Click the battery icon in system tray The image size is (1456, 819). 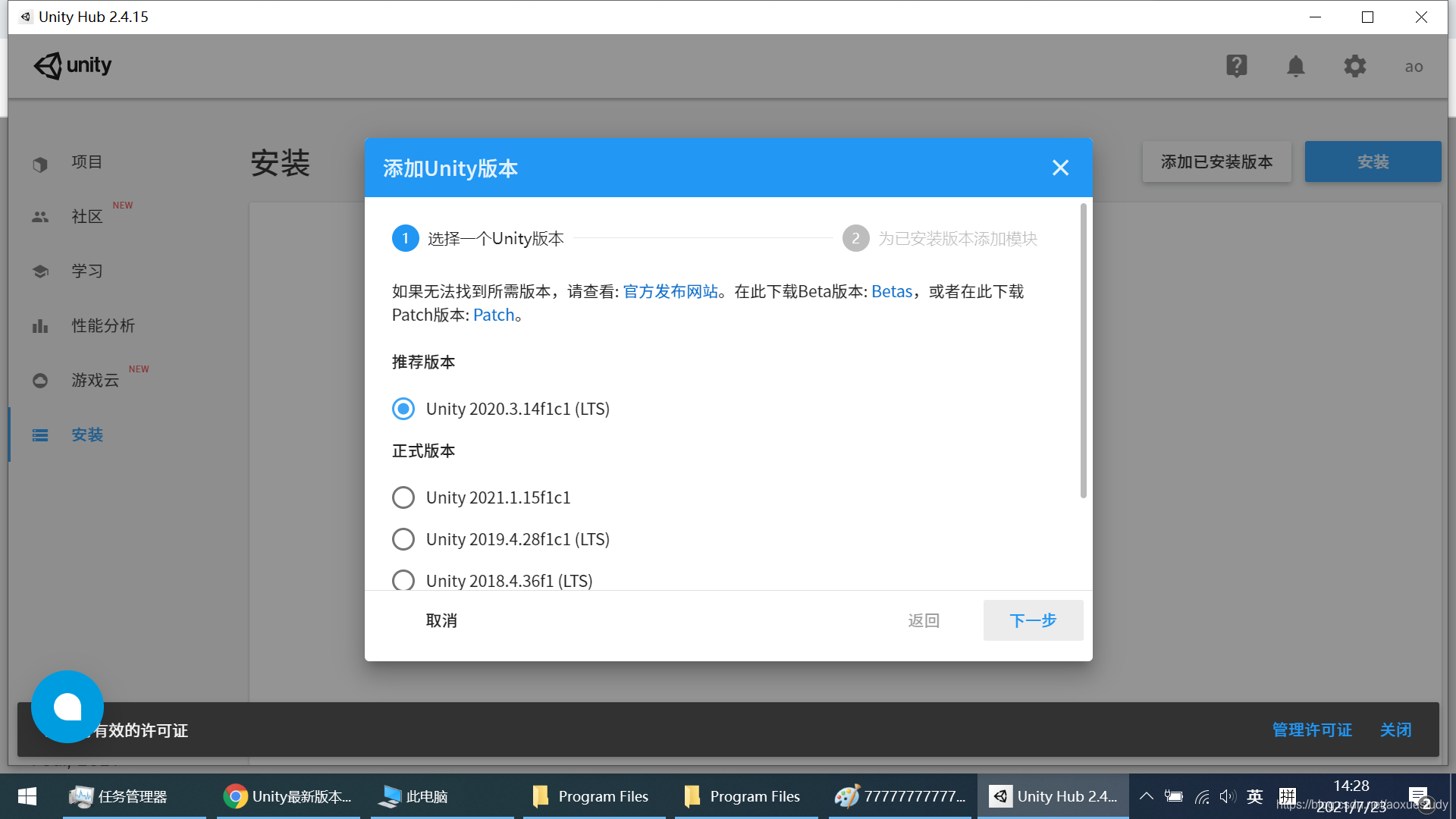tap(1174, 796)
